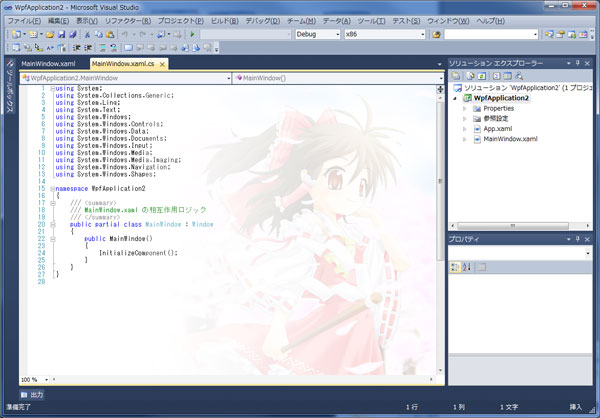Viewport: 600px width, 418px height.
Task: Open the ツール(T) menu
Action: click(x=372, y=21)
